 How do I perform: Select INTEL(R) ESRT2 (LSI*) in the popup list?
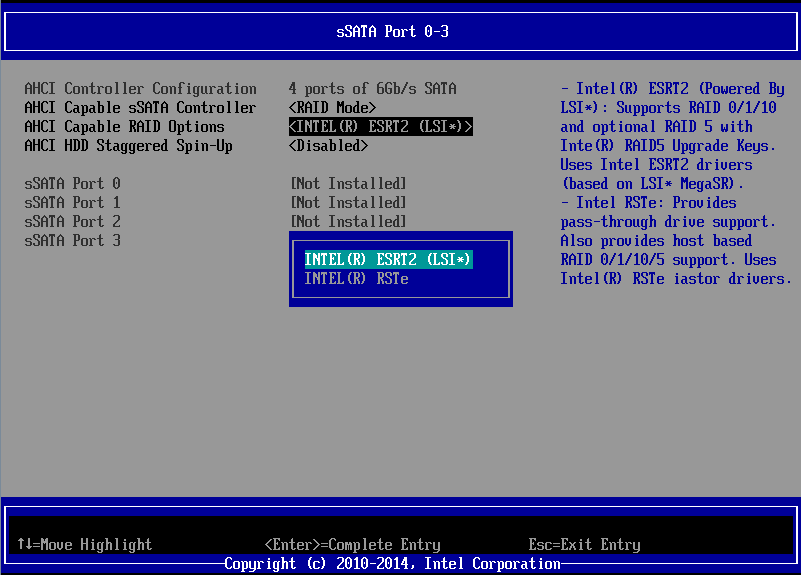[388, 259]
